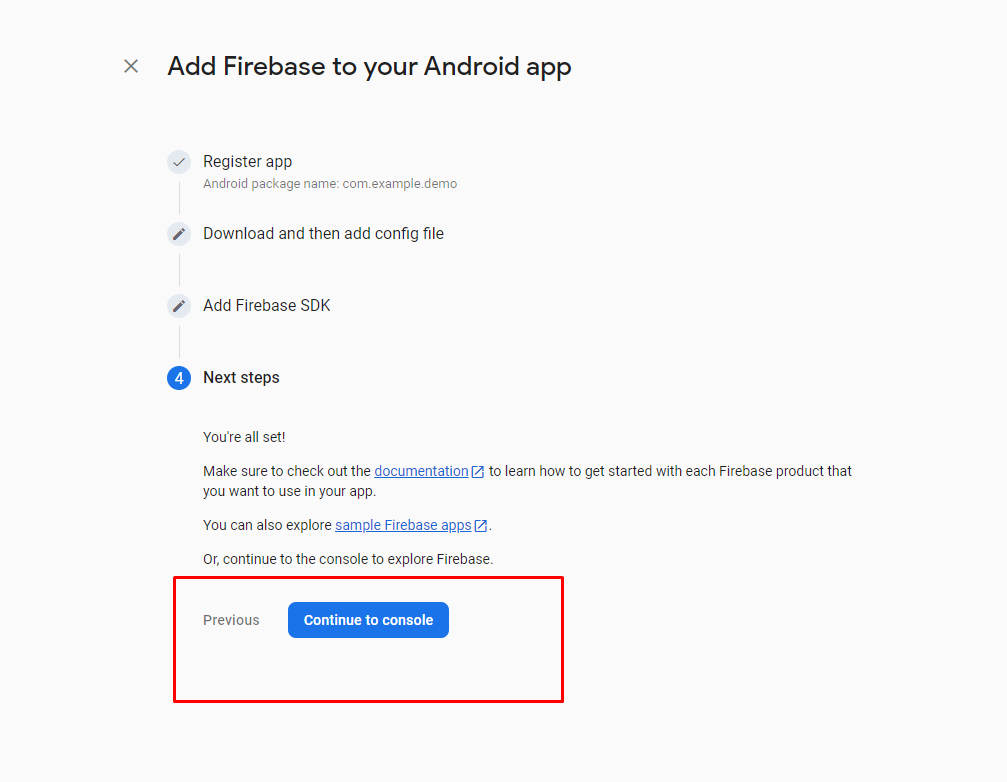Open the documentation link

pos(420,471)
